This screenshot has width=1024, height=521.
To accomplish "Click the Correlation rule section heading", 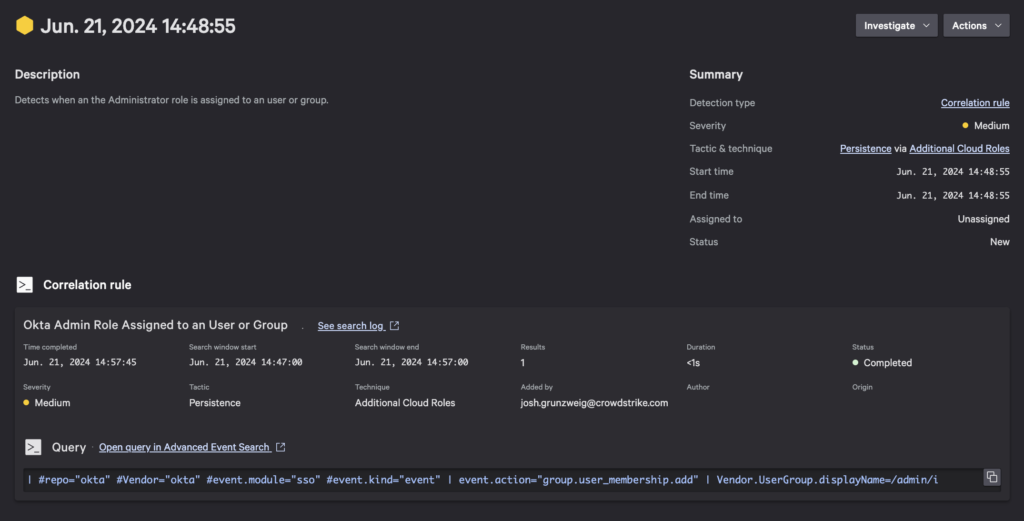I will coord(87,285).
